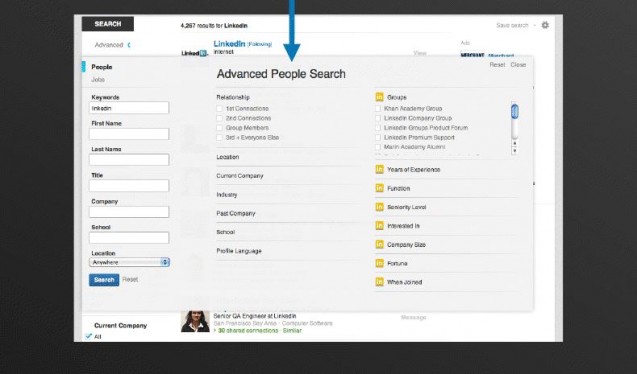This screenshot has height=374, width=637.
Task: Click the blue Search button
Action: click(x=104, y=280)
